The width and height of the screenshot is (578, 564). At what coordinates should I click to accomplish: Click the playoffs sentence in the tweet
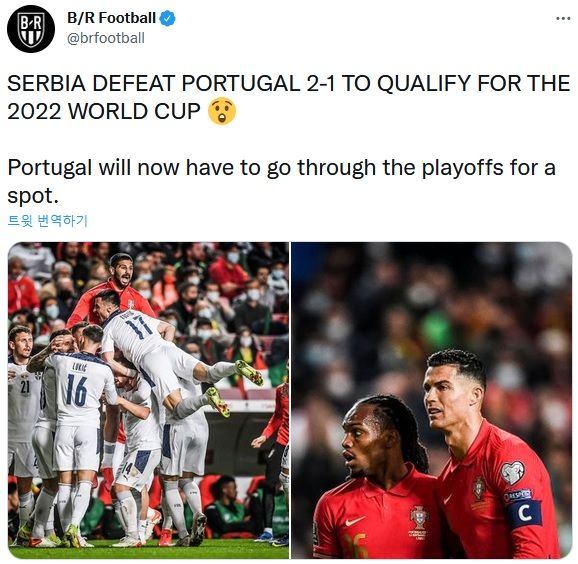pyautogui.click(x=281, y=181)
